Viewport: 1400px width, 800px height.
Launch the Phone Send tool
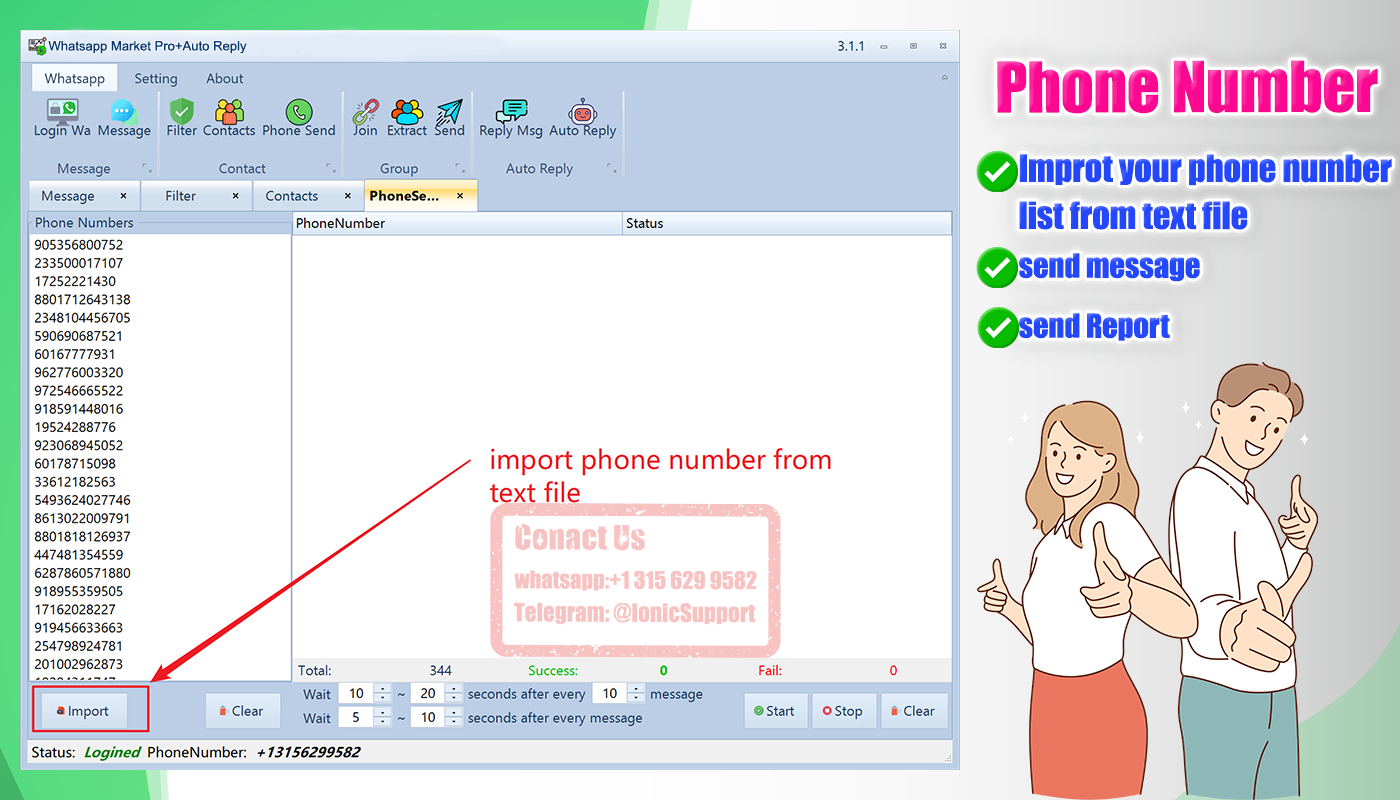tap(299, 118)
